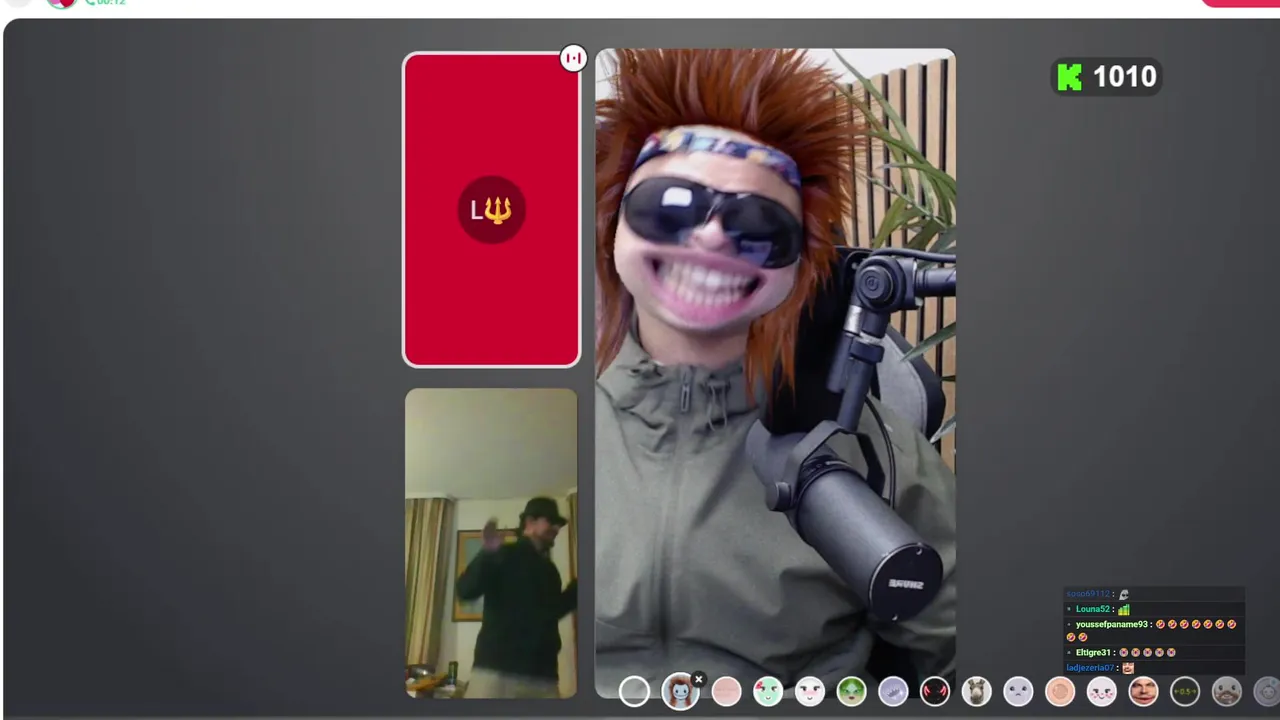
Task: Apply the big-lips man face filter
Action: (1143, 691)
